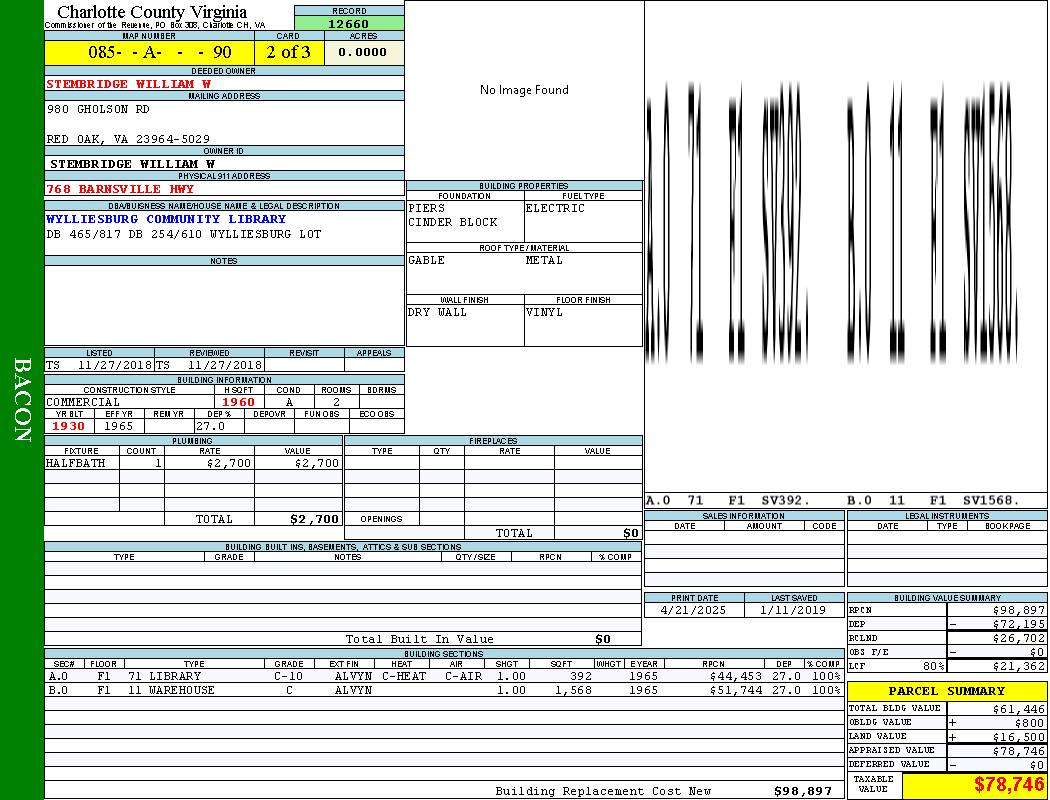Select the HALFBATH plumbing fixture row
This screenshot has height=800, width=1050.
(x=192, y=463)
